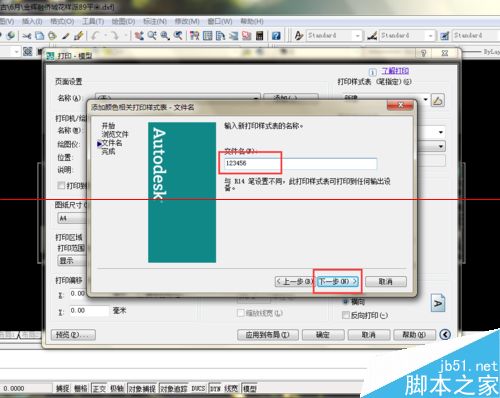Click the Cut scissors icon in toolbar
The height and width of the screenshot is (398, 500).
coord(27,36)
